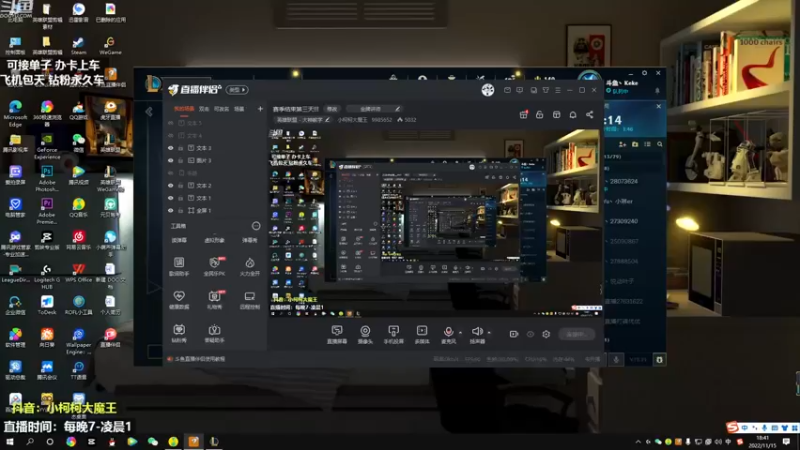800x450 pixels.
Task: Open 全民乐PK tool
Action: (x=214, y=266)
